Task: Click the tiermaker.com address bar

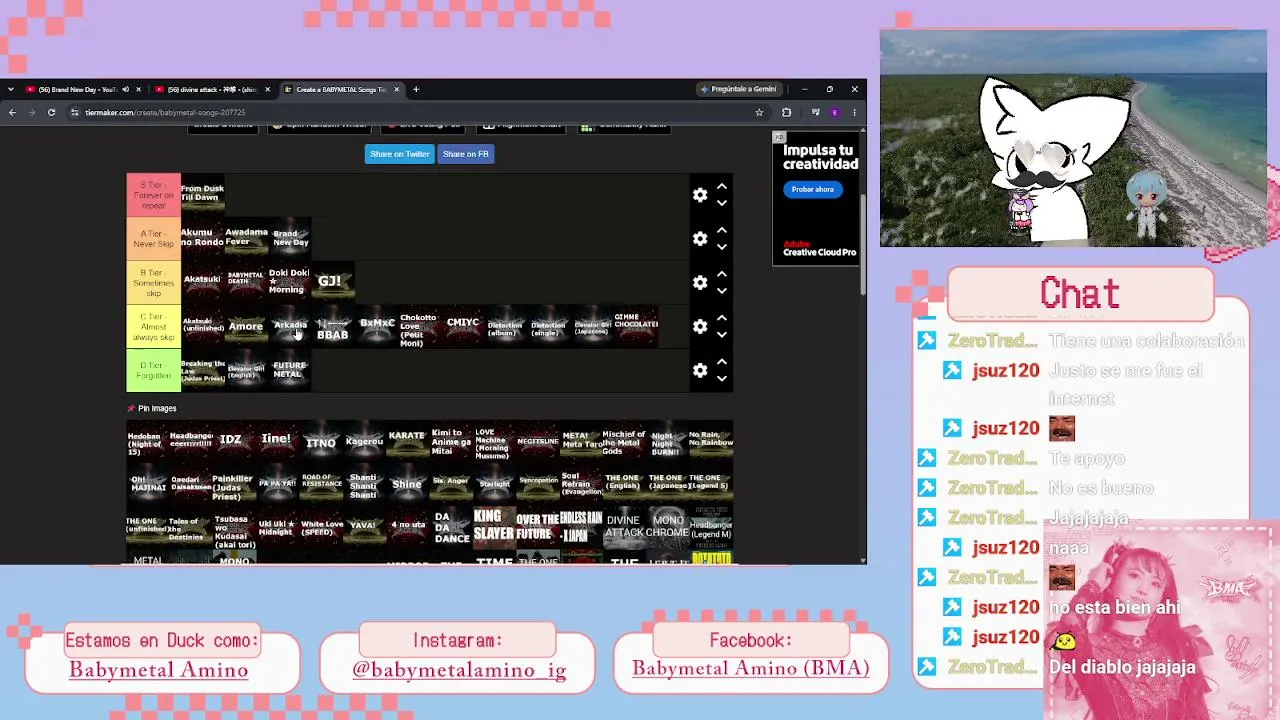Action: pyautogui.click(x=410, y=112)
